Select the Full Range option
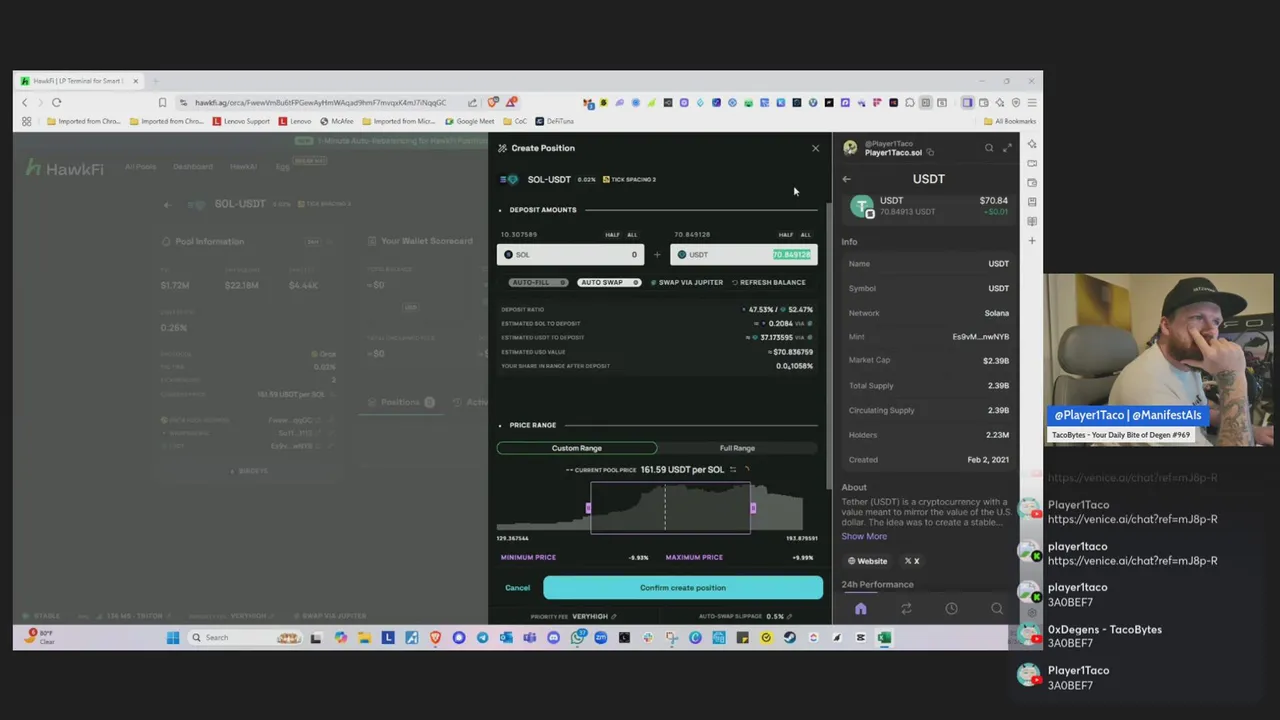 pyautogui.click(x=737, y=448)
